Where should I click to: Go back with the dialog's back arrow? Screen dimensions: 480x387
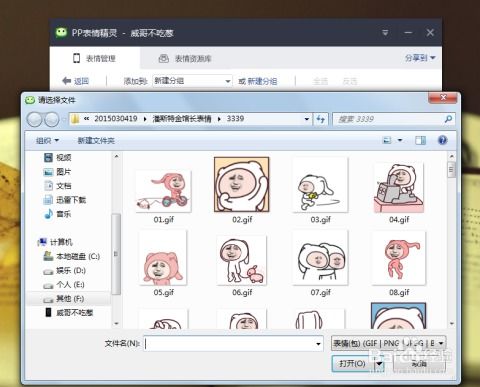[34, 119]
